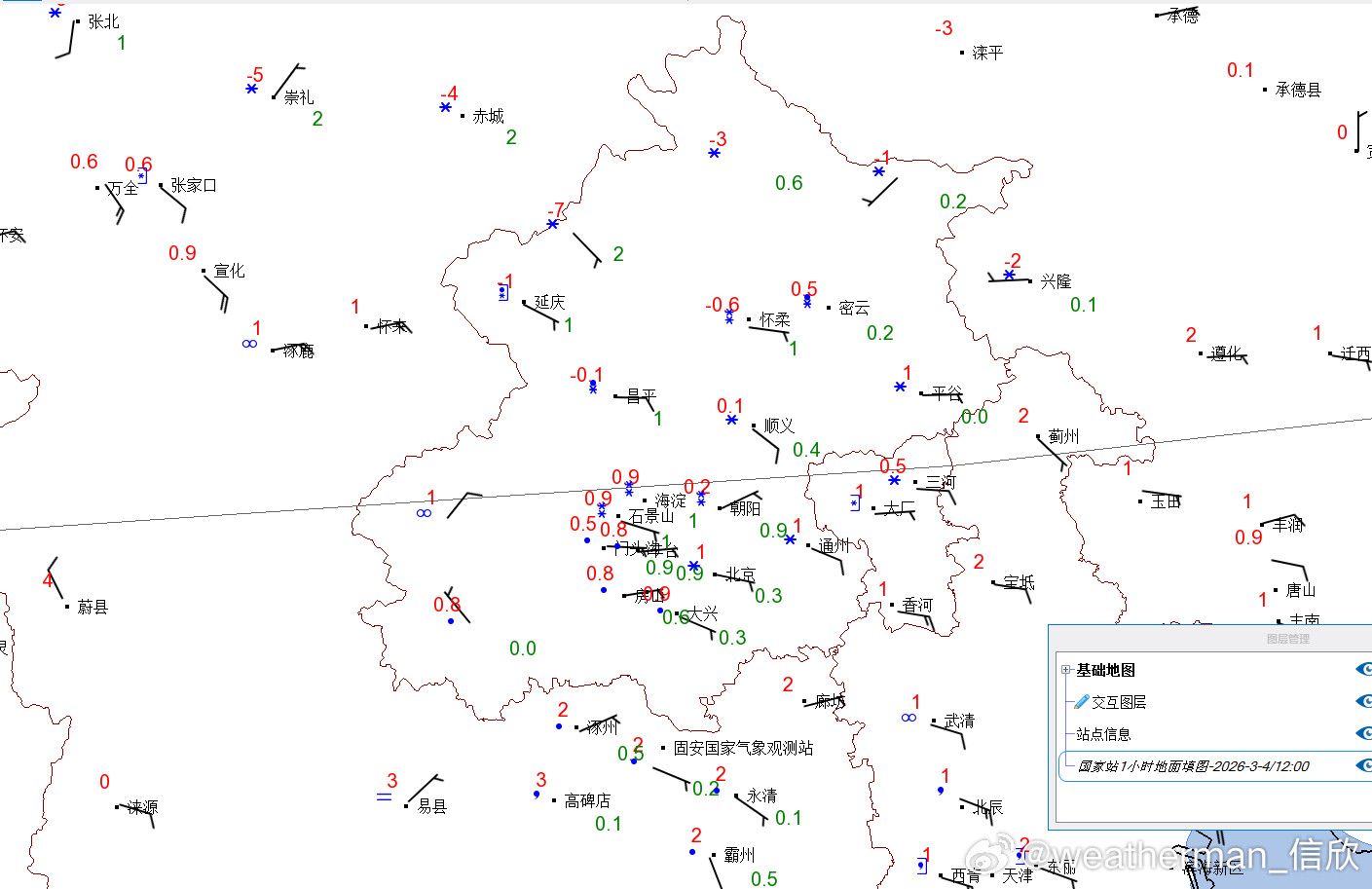Click the snow symbol near 三河 station
This screenshot has width=1372, height=889.
893,480
